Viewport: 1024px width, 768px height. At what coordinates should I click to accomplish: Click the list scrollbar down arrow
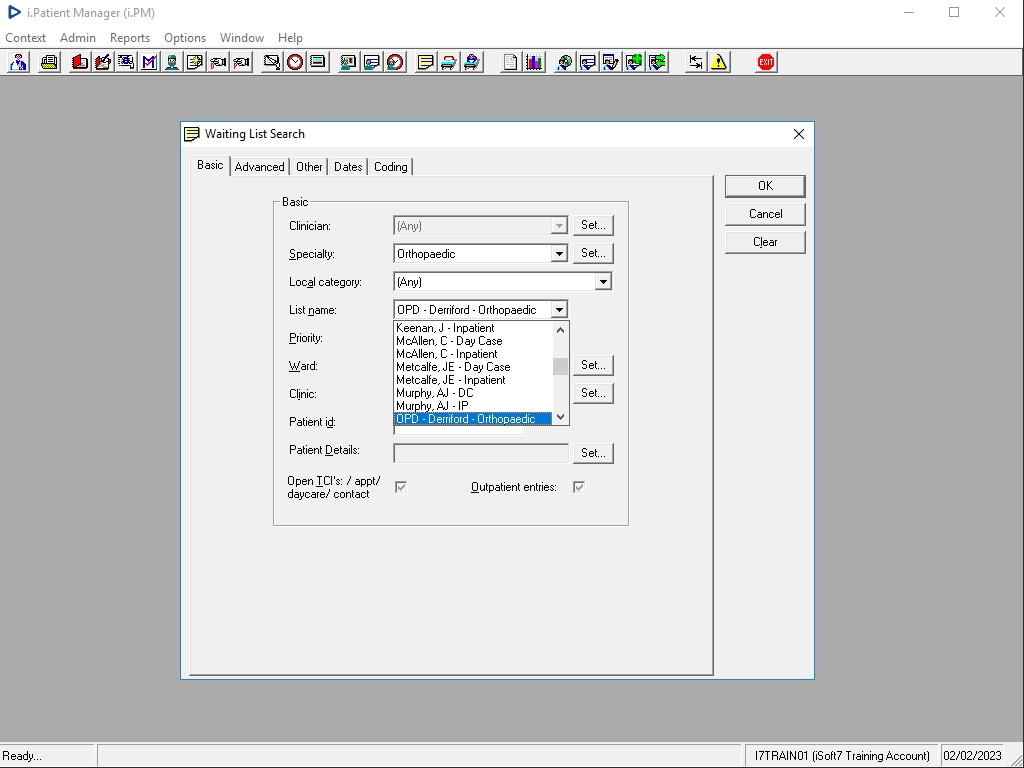coord(560,417)
